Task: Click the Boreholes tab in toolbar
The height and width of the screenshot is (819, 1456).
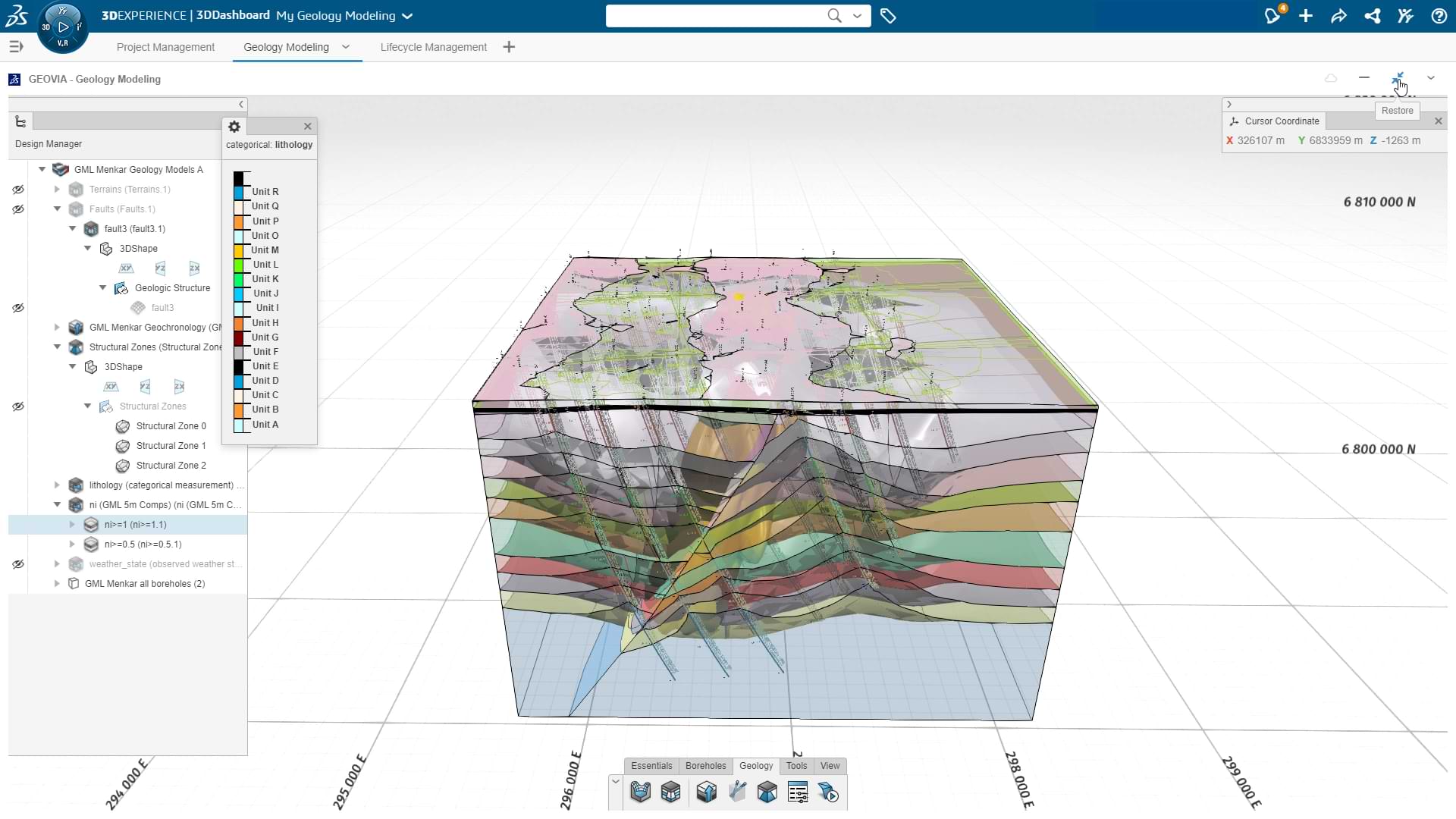Action: 705,765
